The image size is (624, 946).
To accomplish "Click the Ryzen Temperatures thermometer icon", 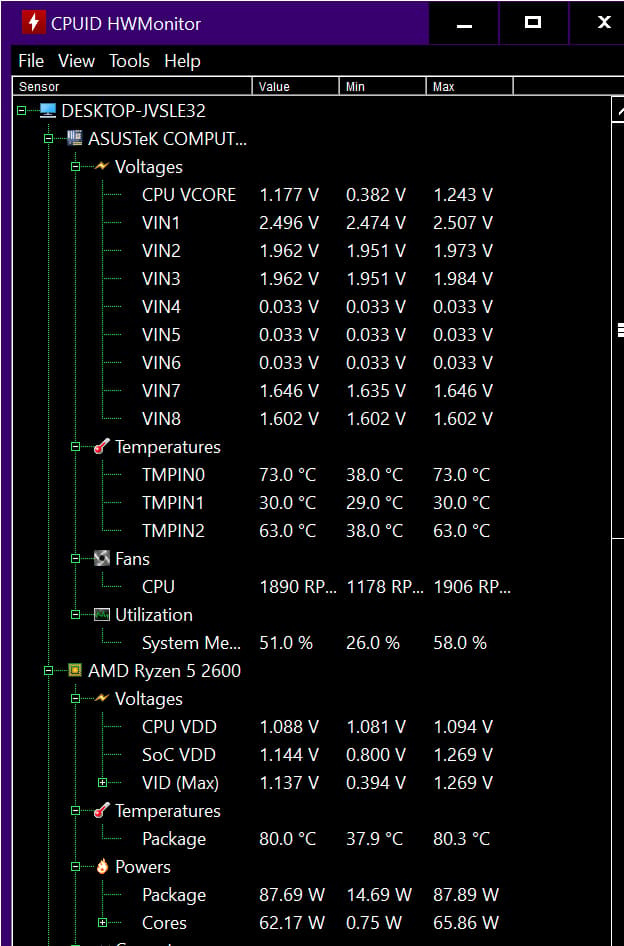I will click(x=101, y=811).
